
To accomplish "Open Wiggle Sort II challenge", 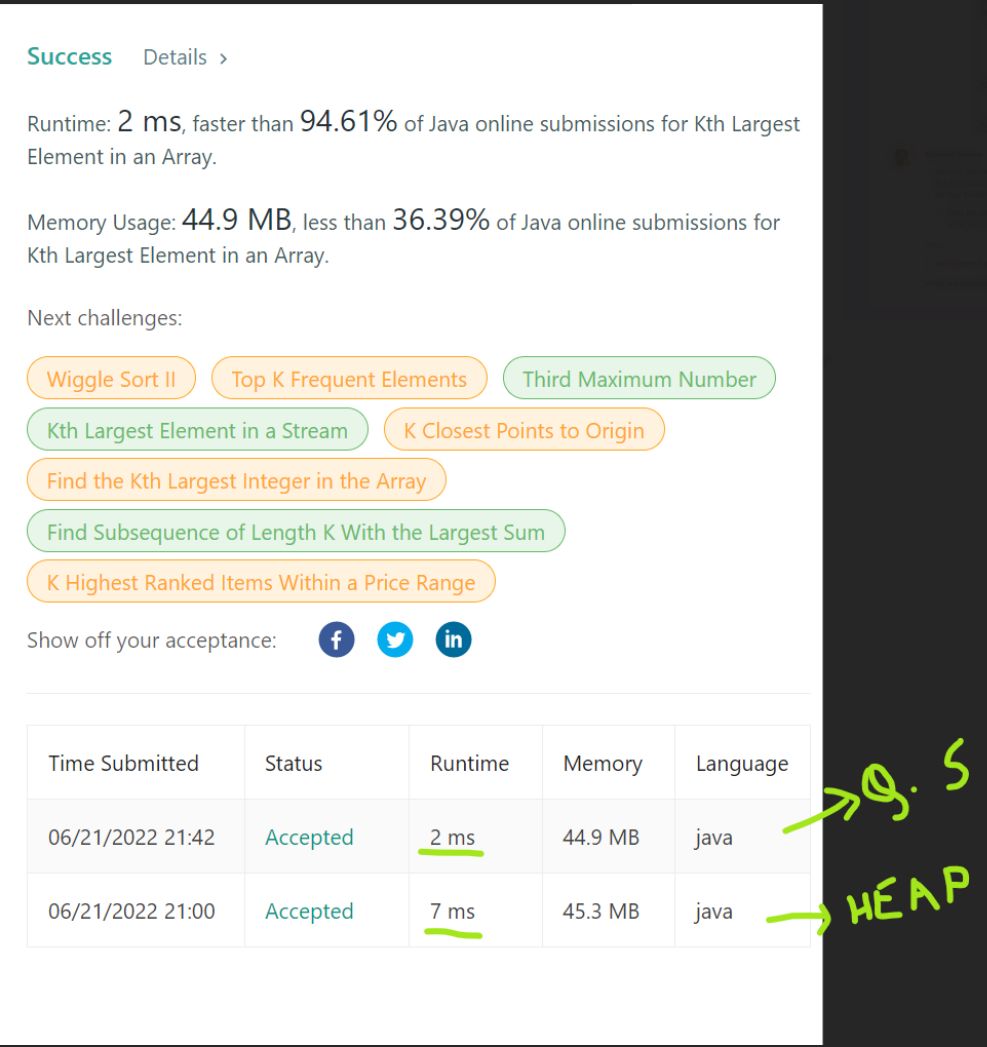I will tap(112, 379).
